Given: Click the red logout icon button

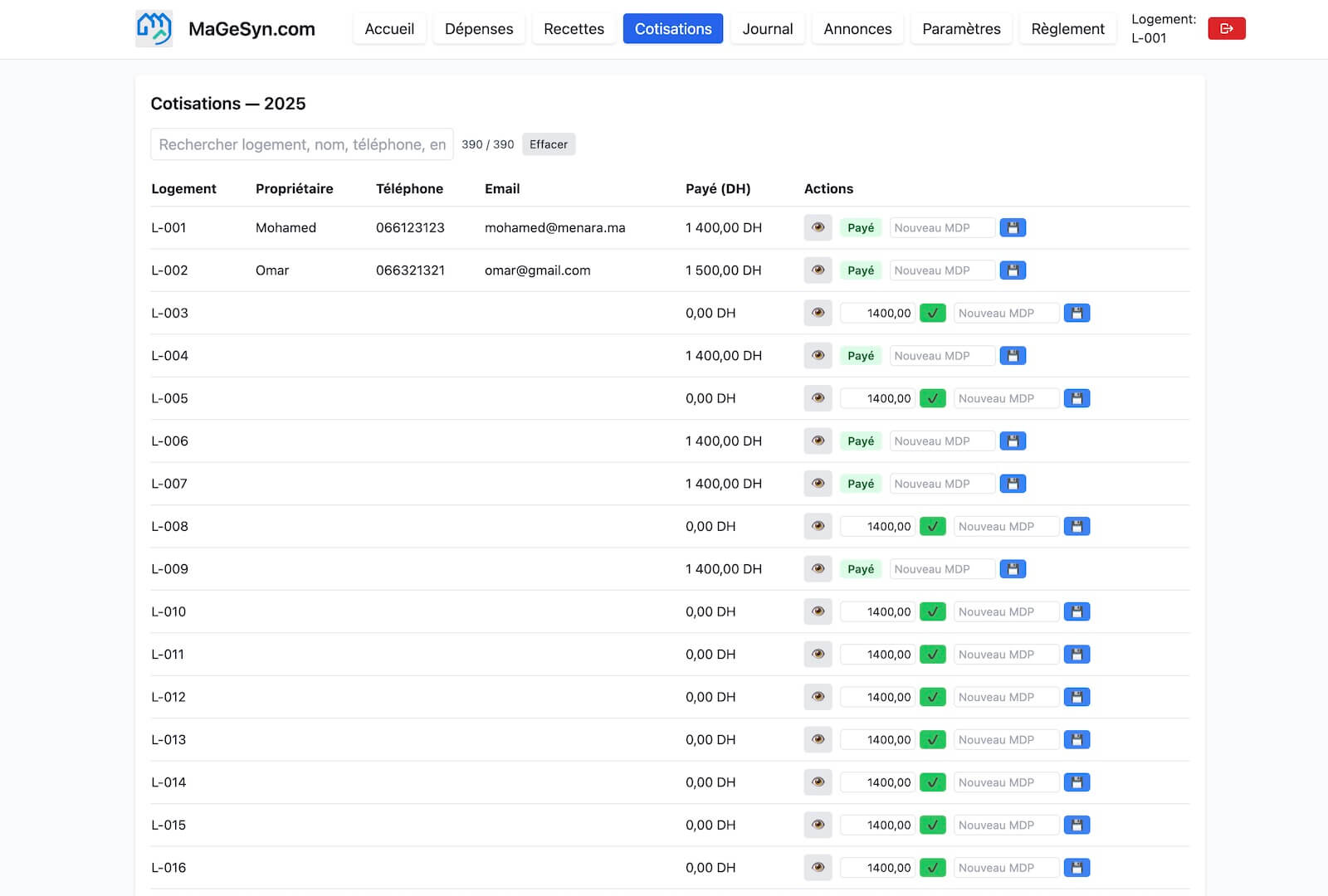Looking at the screenshot, I should click(x=1226, y=29).
